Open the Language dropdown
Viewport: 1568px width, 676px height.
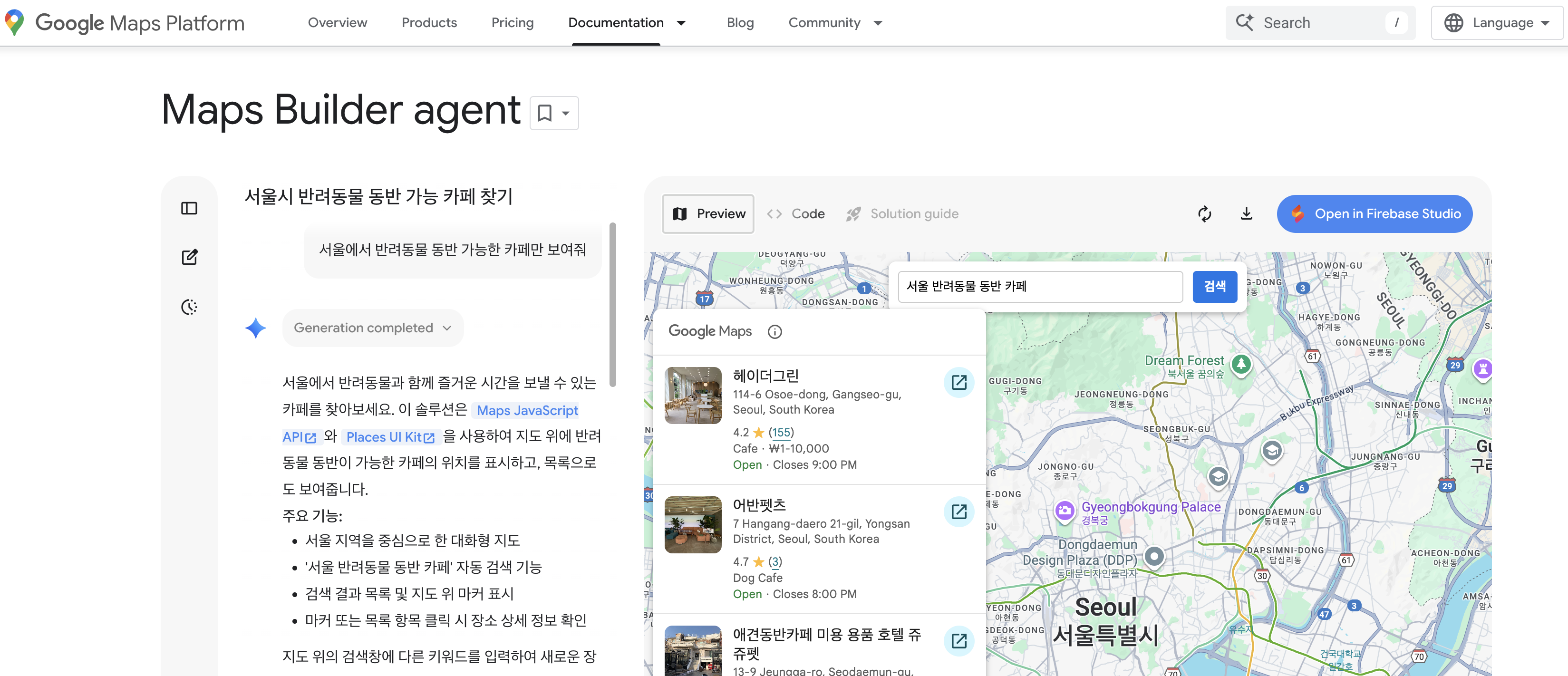(x=1496, y=23)
